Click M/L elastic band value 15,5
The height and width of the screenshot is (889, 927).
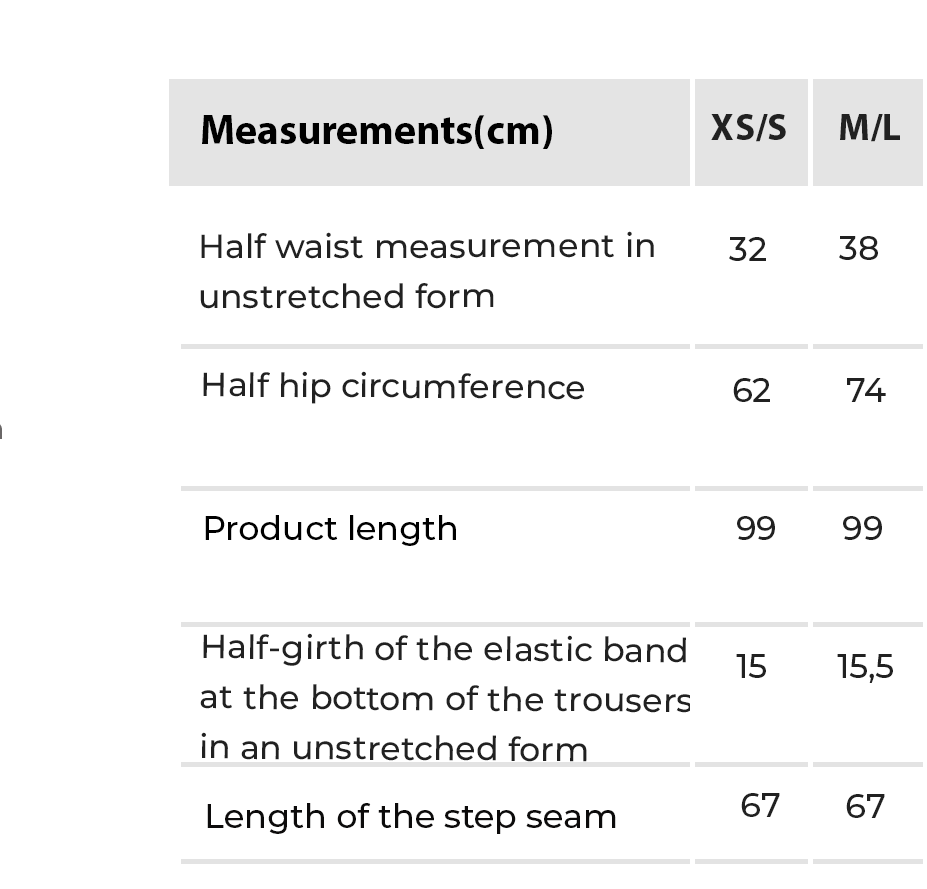click(865, 667)
